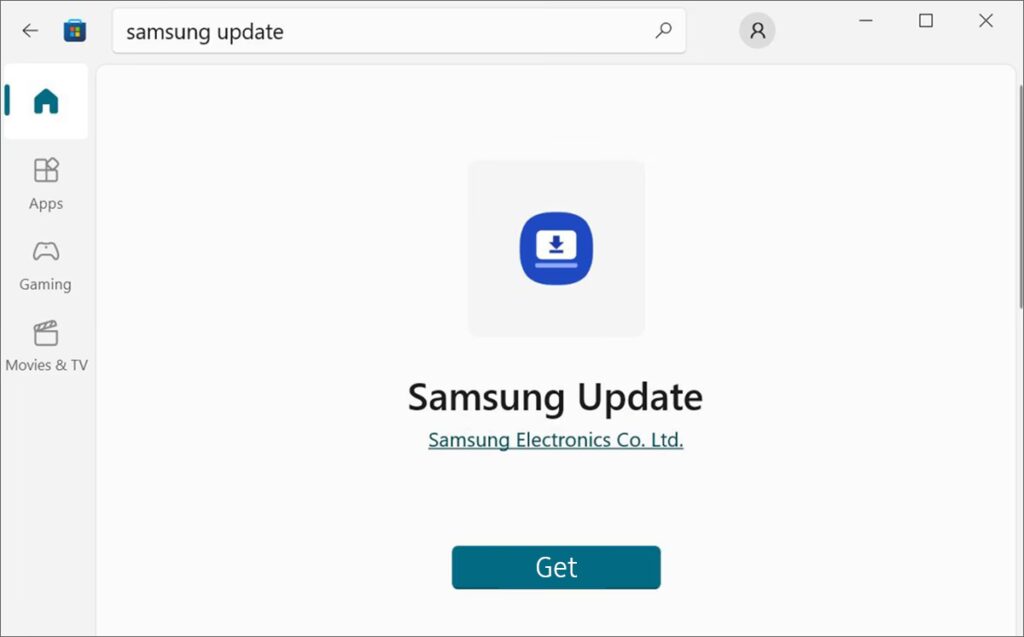This screenshot has width=1024, height=637.
Task: Open Samsung Electronics Co. Ltd. publisher link
Action: tap(556, 440)
